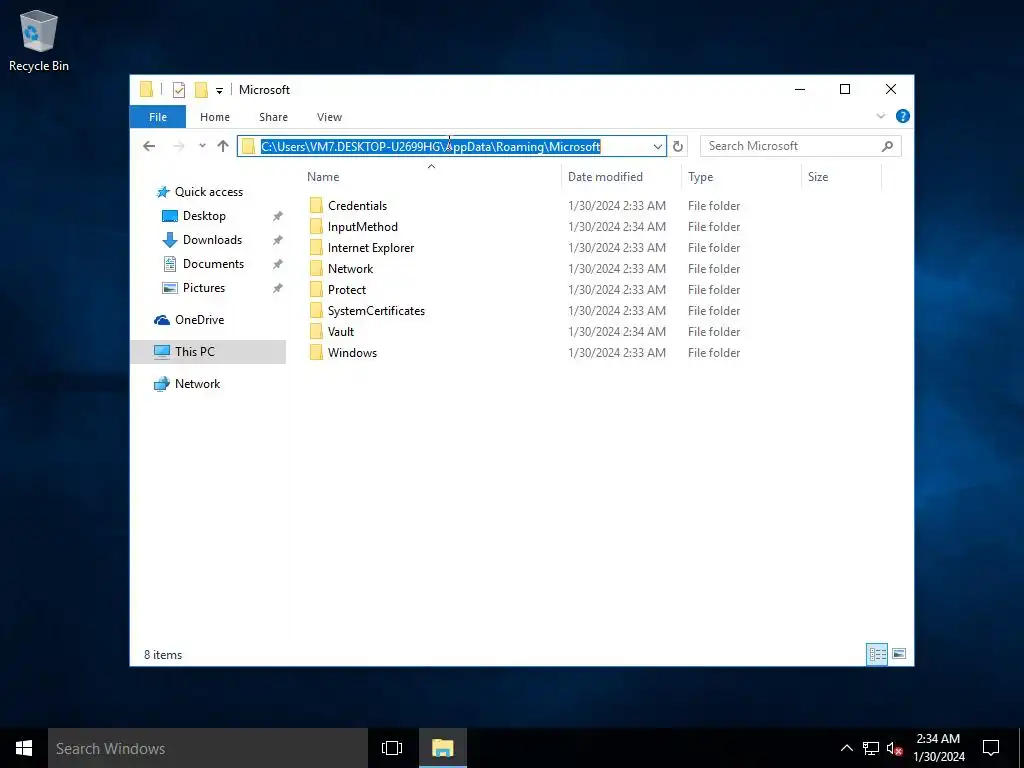Expand the ribbon with the chevron
Screen dimensions: 1024x768
pos(880,116)
